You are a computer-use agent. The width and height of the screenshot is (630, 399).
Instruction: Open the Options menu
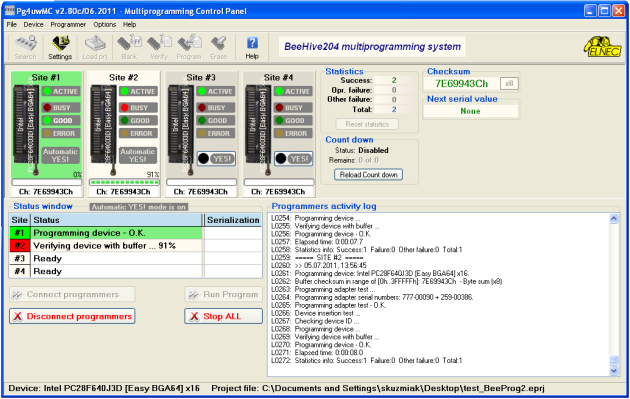(104, 25)
